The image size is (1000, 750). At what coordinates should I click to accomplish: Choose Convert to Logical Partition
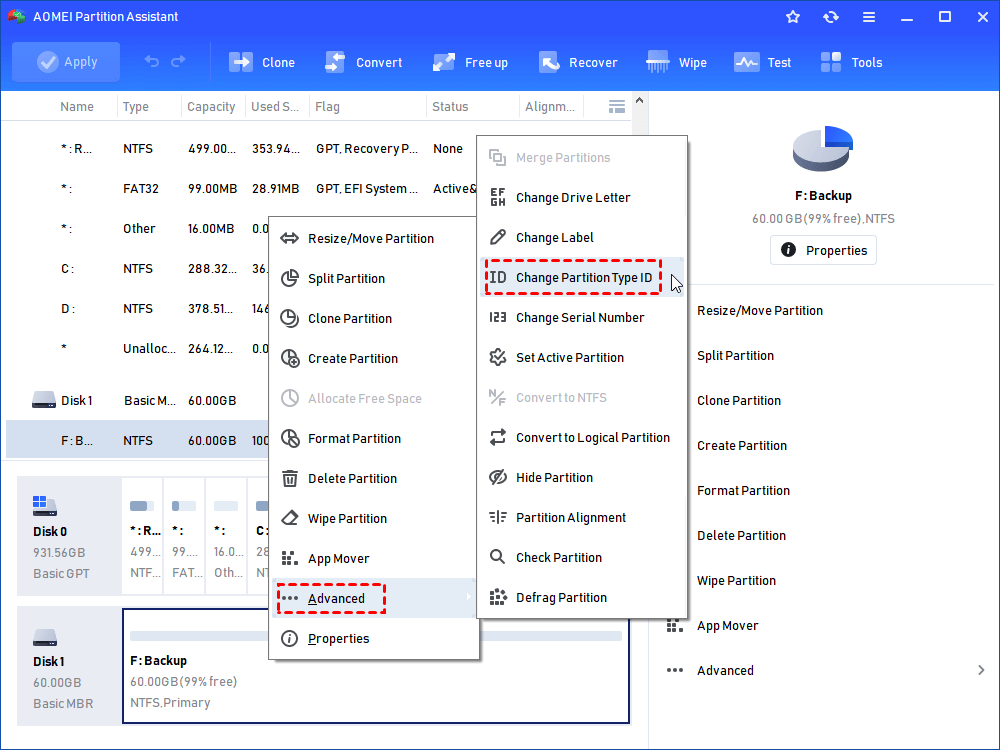click(582, 438)
